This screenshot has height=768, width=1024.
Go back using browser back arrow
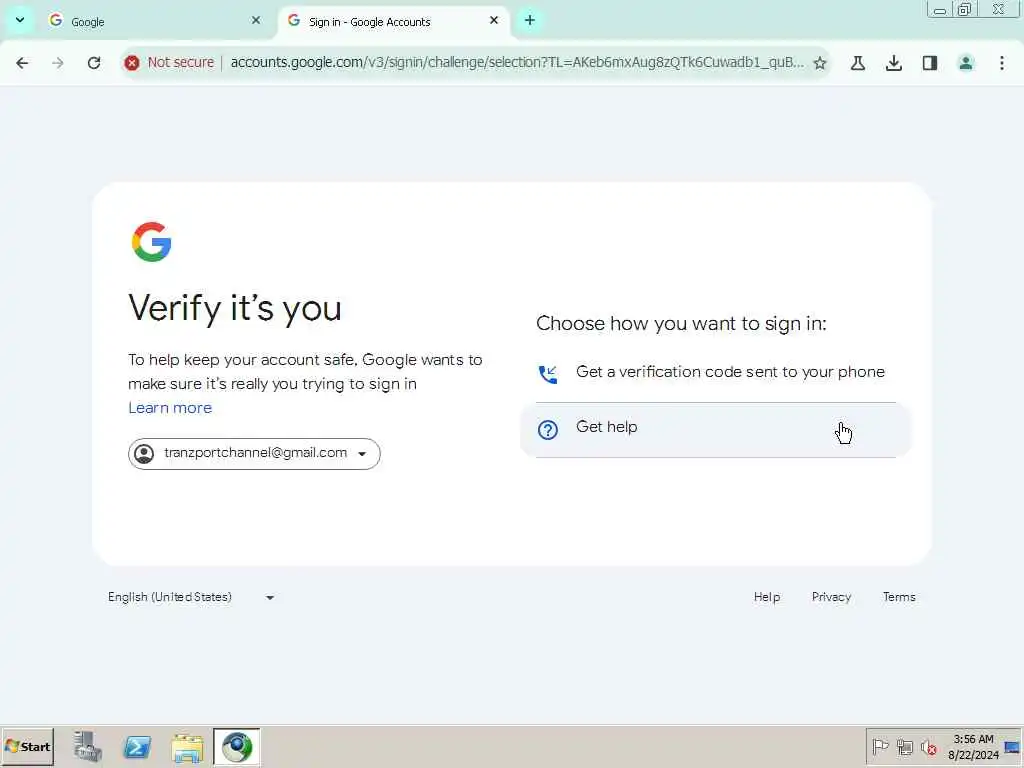22,63
